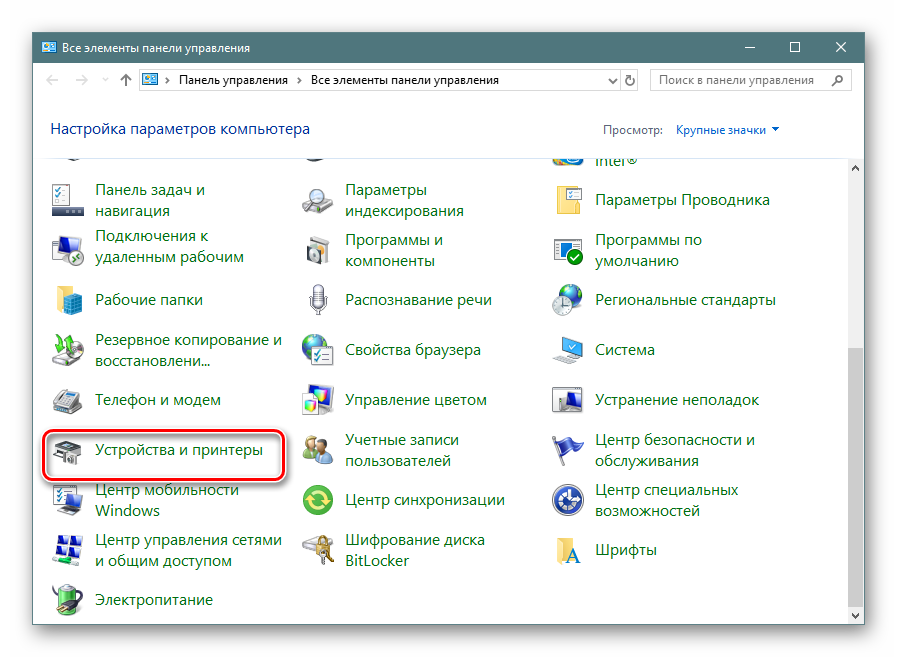Click the Распознавание речи microphone icon

coord(319,300)
